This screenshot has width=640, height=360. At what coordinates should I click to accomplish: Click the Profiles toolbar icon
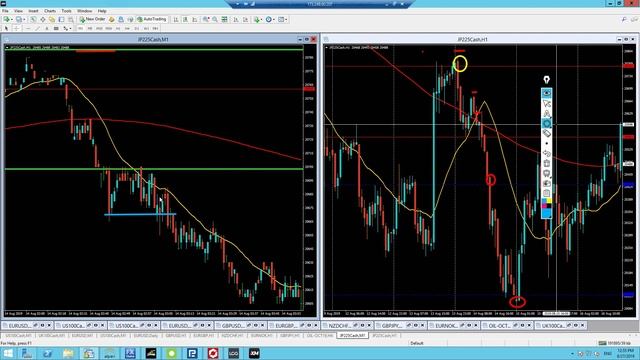tap(19, 19)
